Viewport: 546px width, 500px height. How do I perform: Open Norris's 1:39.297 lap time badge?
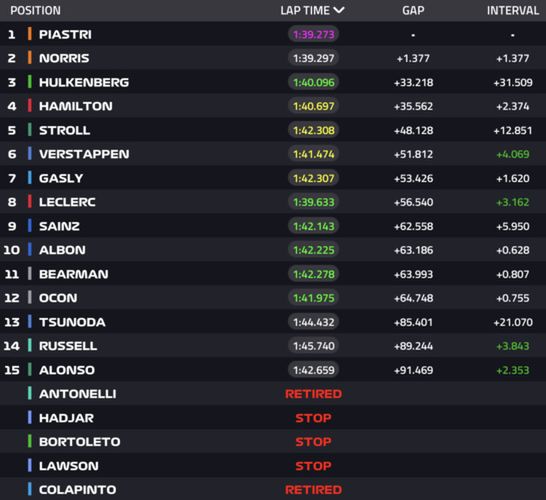click(313, 58)
